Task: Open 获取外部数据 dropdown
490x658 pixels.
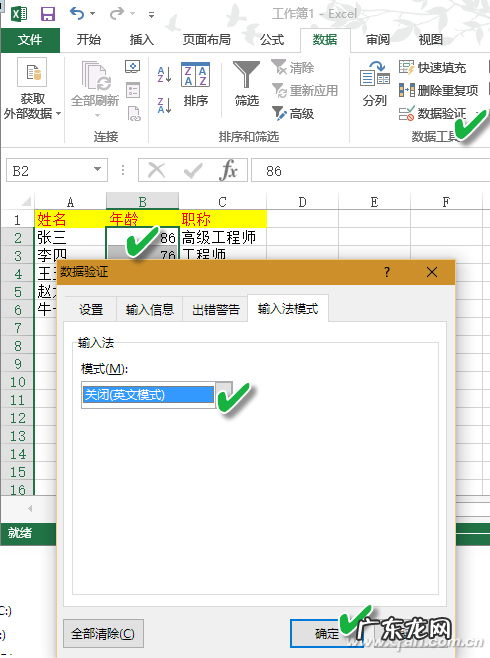Action: click(x=32, y=89)
